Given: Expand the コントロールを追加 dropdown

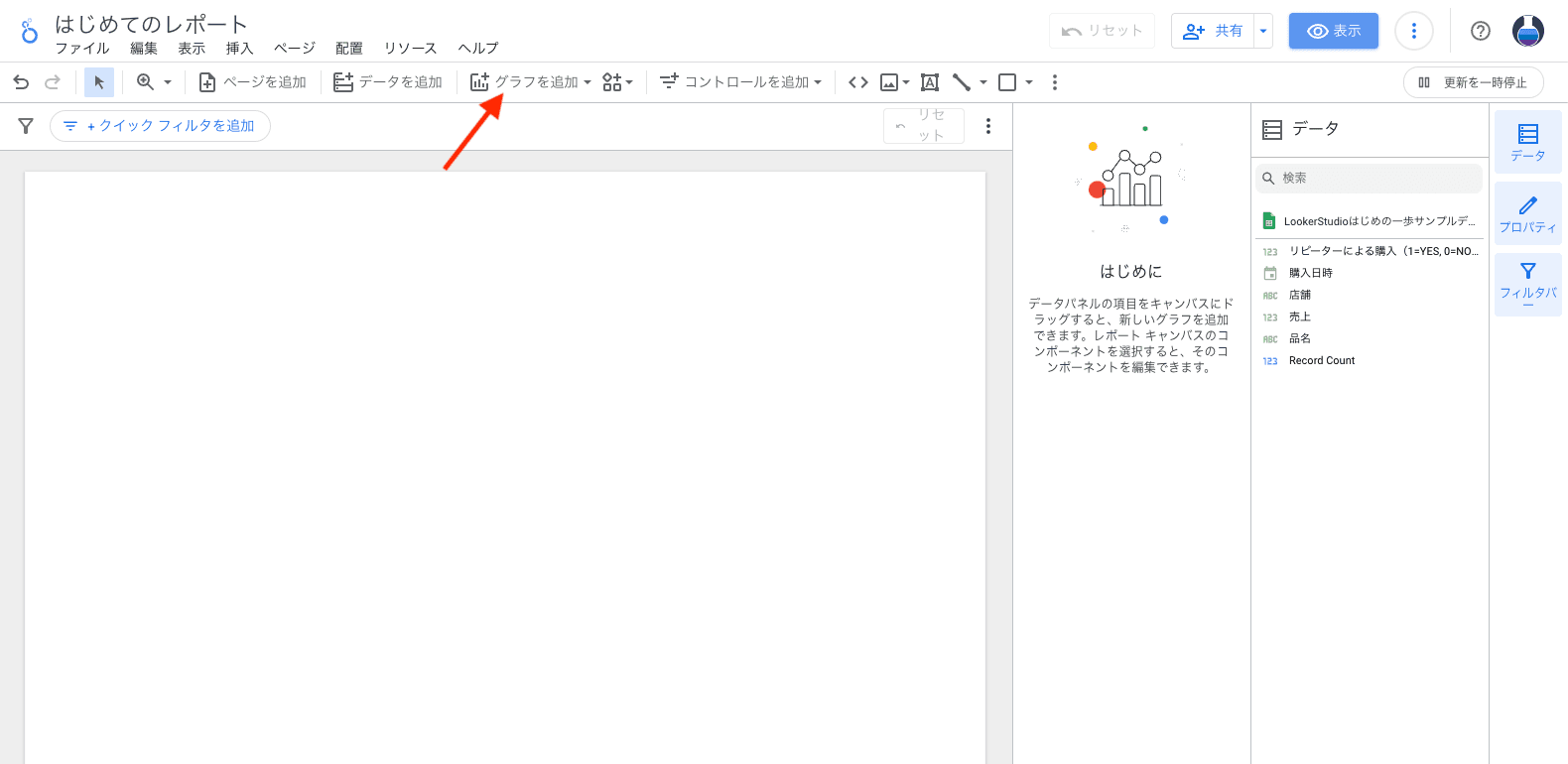Looking at the screenshot, I should click(x=740, y=82).
